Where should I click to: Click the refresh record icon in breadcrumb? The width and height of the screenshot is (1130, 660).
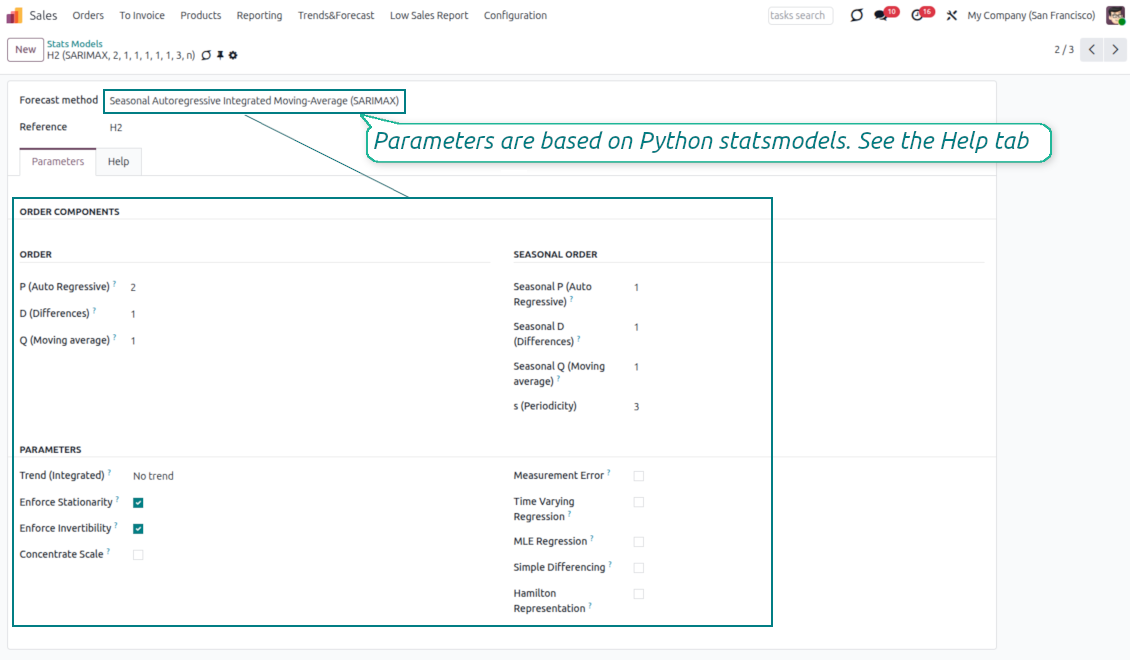pos(206,55)
